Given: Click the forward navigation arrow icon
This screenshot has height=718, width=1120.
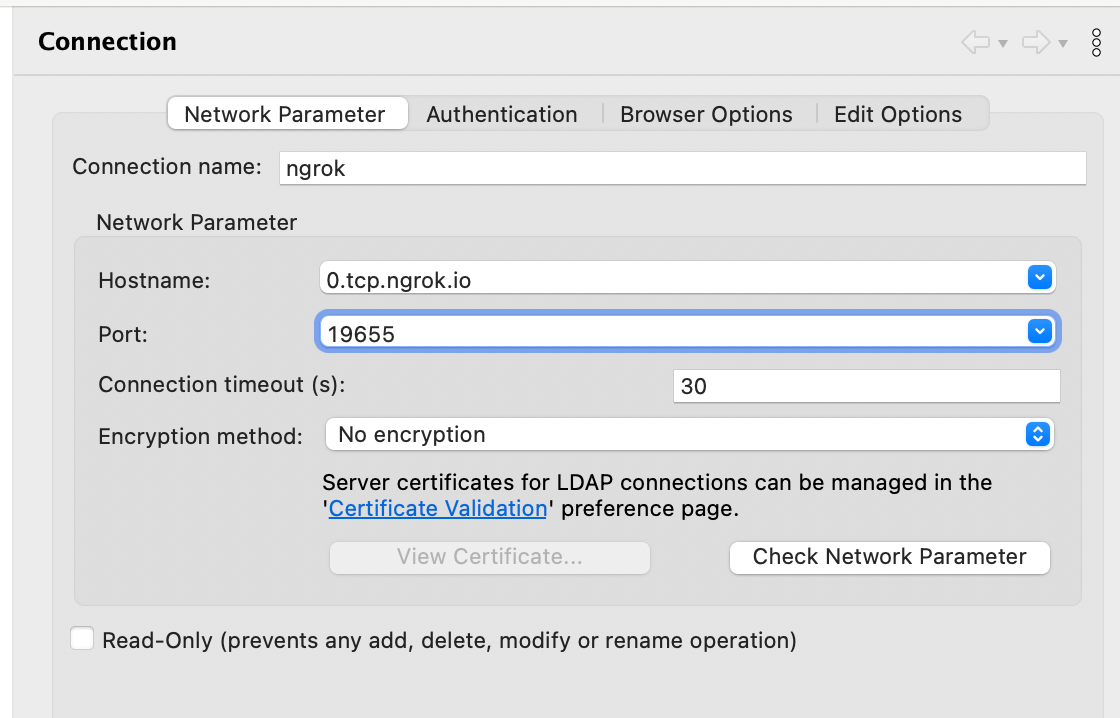Looking at the screenshot, I should point(1036,42).
